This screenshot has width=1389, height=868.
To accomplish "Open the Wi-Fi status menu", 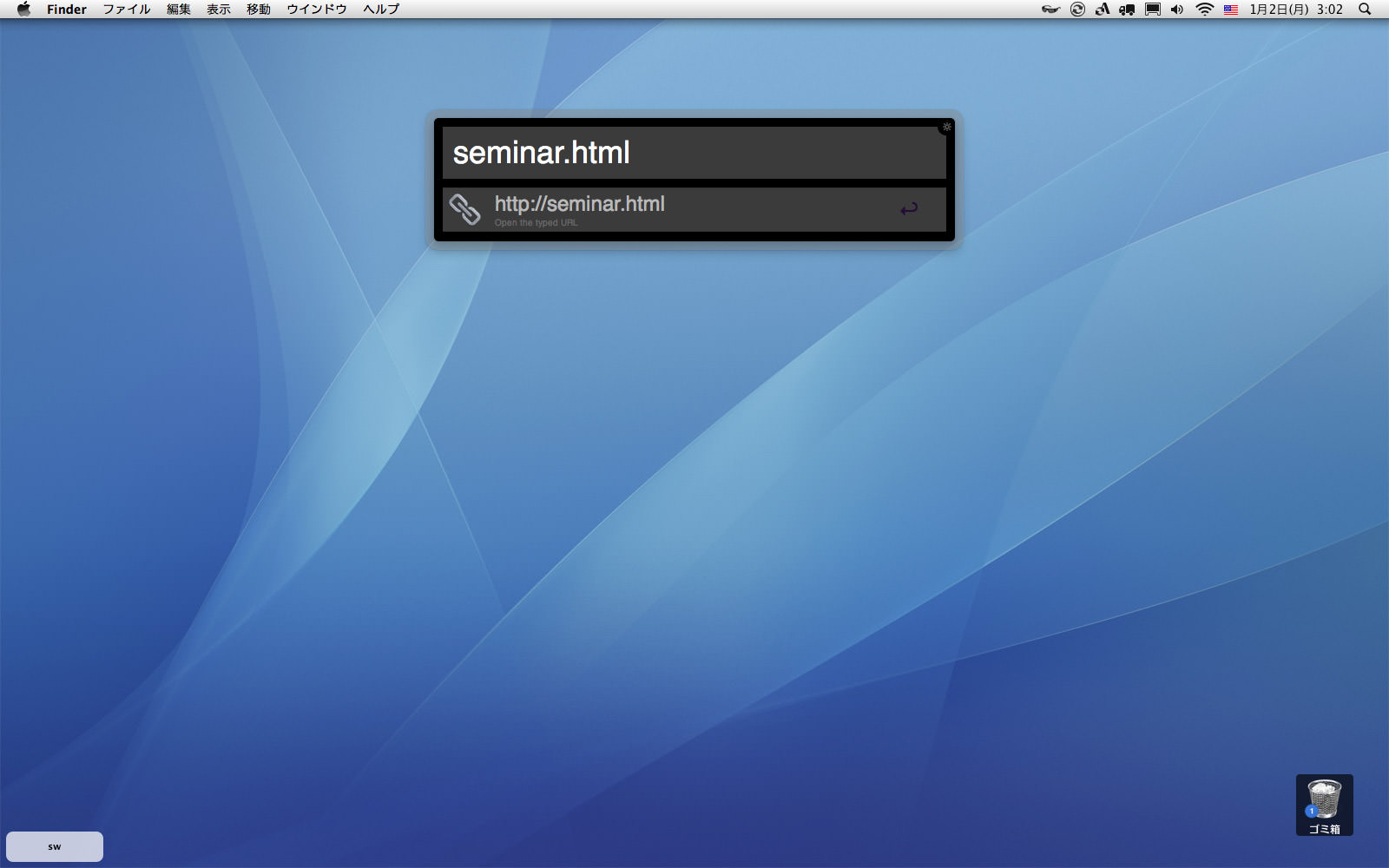I will (x=1204, y=10).
